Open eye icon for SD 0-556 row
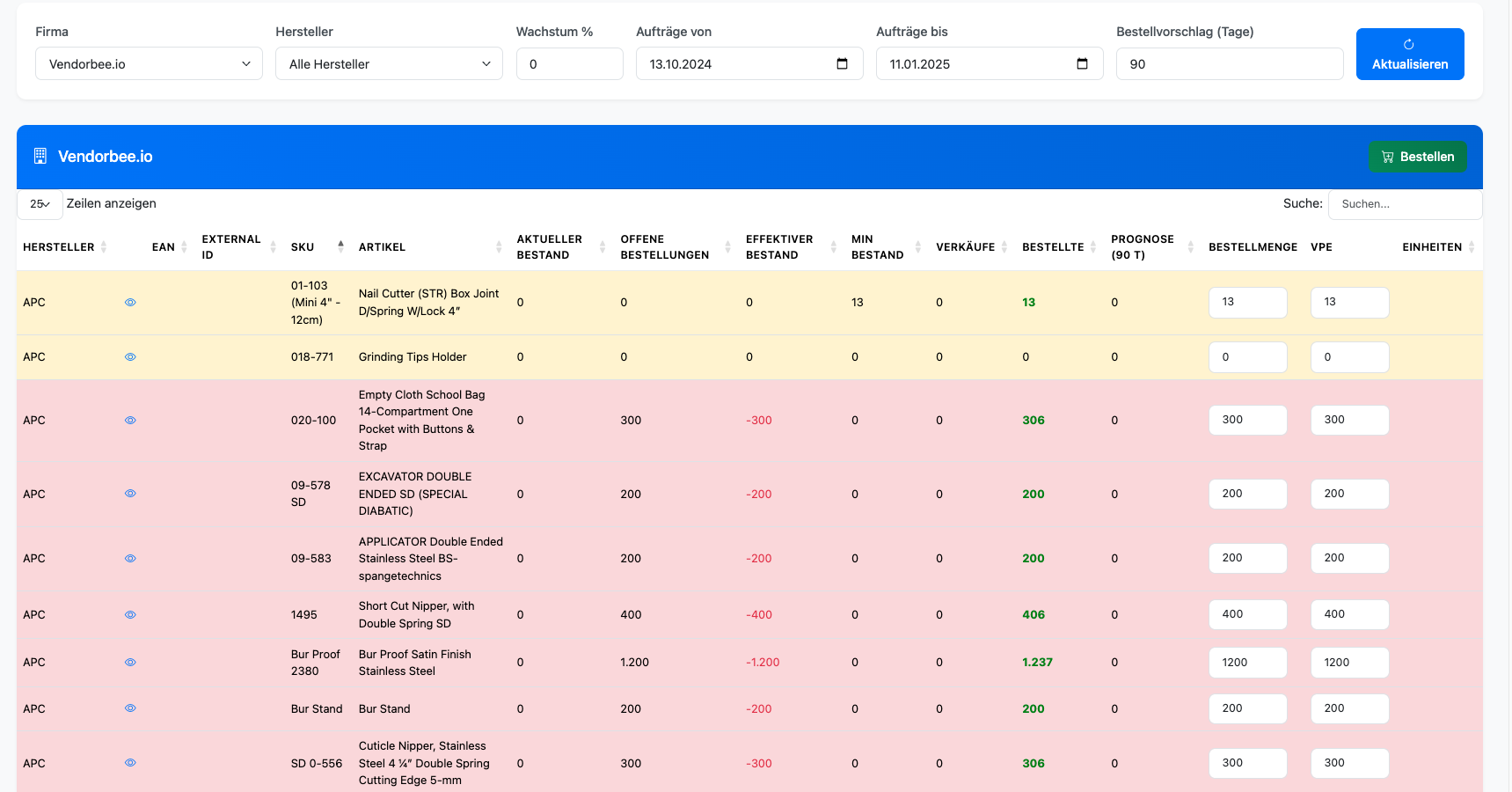The height and width of the screenshot is (792, 1512). tap(130, 763)
